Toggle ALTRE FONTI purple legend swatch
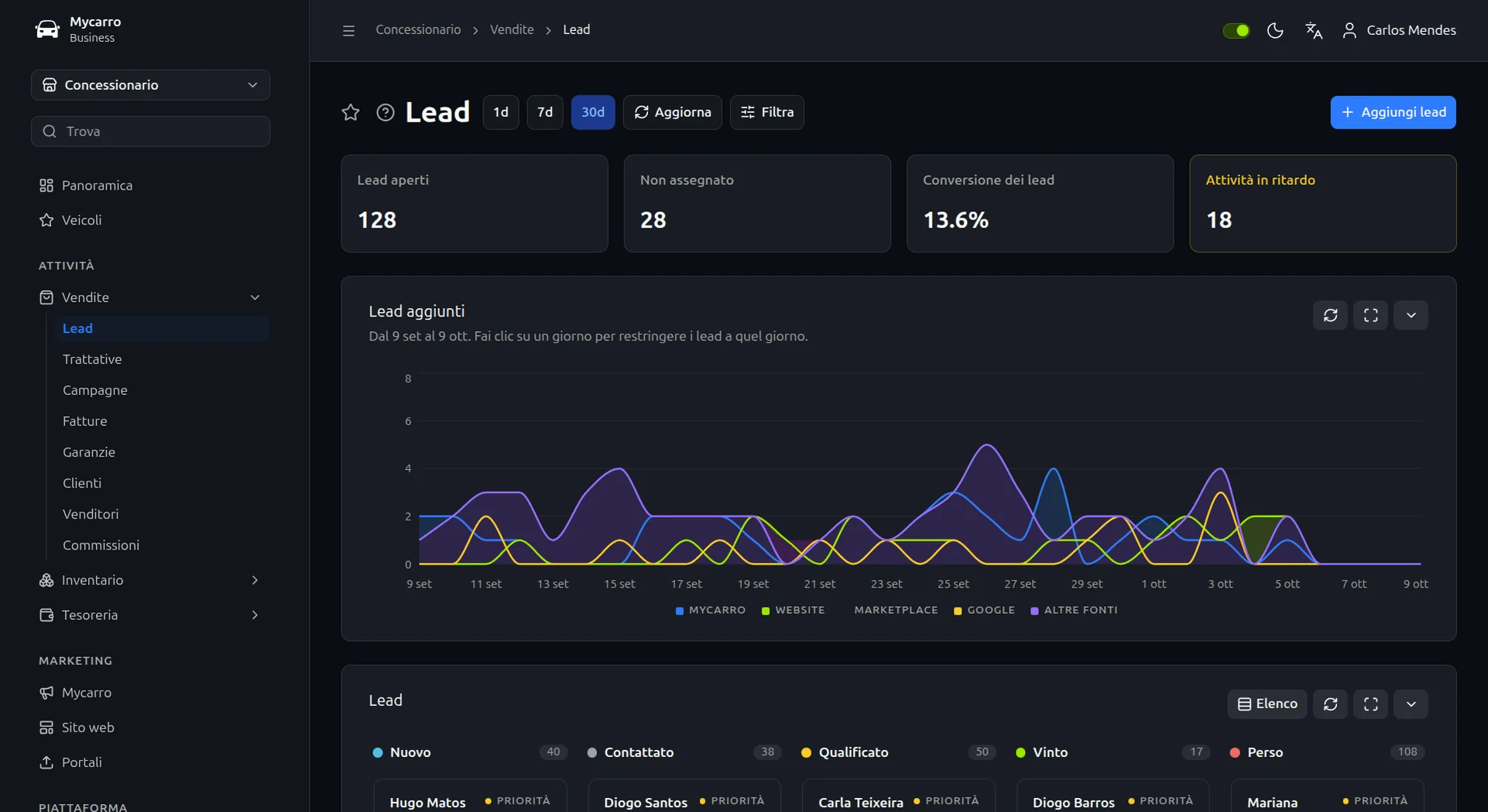1488x812 pixels. coord(1034,611)
